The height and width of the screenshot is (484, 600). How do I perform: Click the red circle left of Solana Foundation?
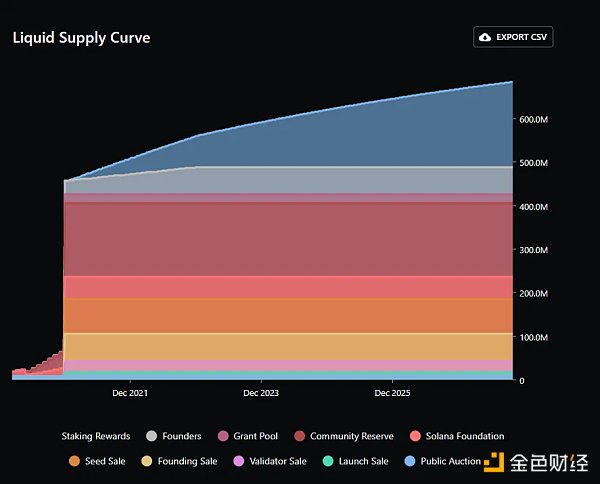[x=415, y=436]
